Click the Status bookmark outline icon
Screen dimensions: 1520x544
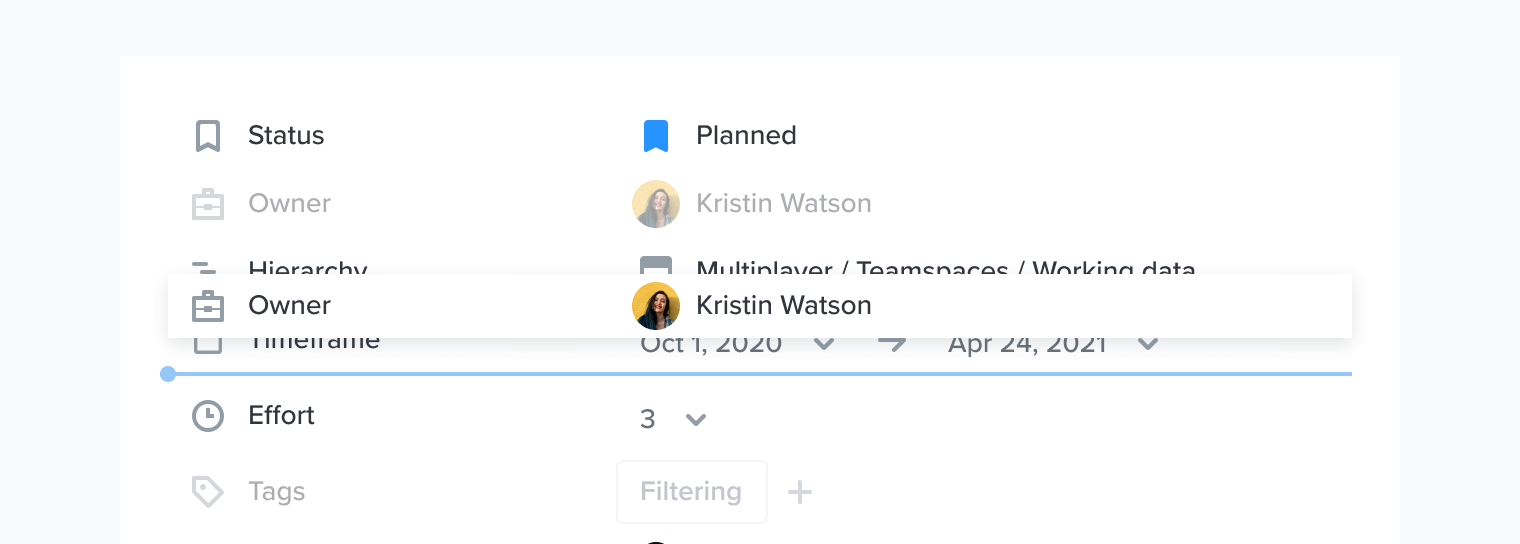pos(207,136)
